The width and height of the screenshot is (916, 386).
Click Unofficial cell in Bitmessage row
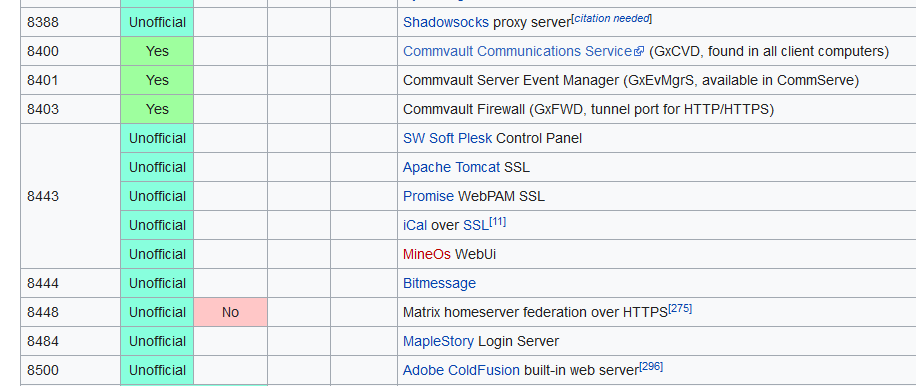(x=157, y=283)
